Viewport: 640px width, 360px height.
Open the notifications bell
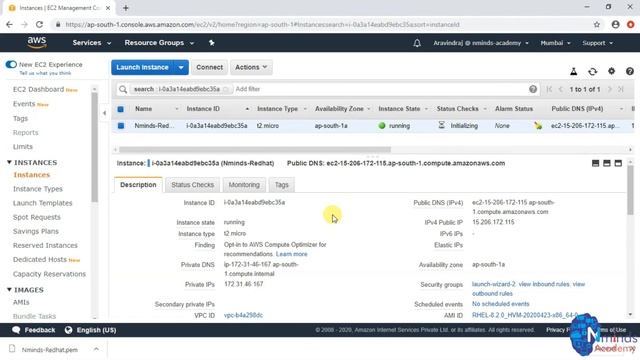pyautogui.click(x=417, y=43)
